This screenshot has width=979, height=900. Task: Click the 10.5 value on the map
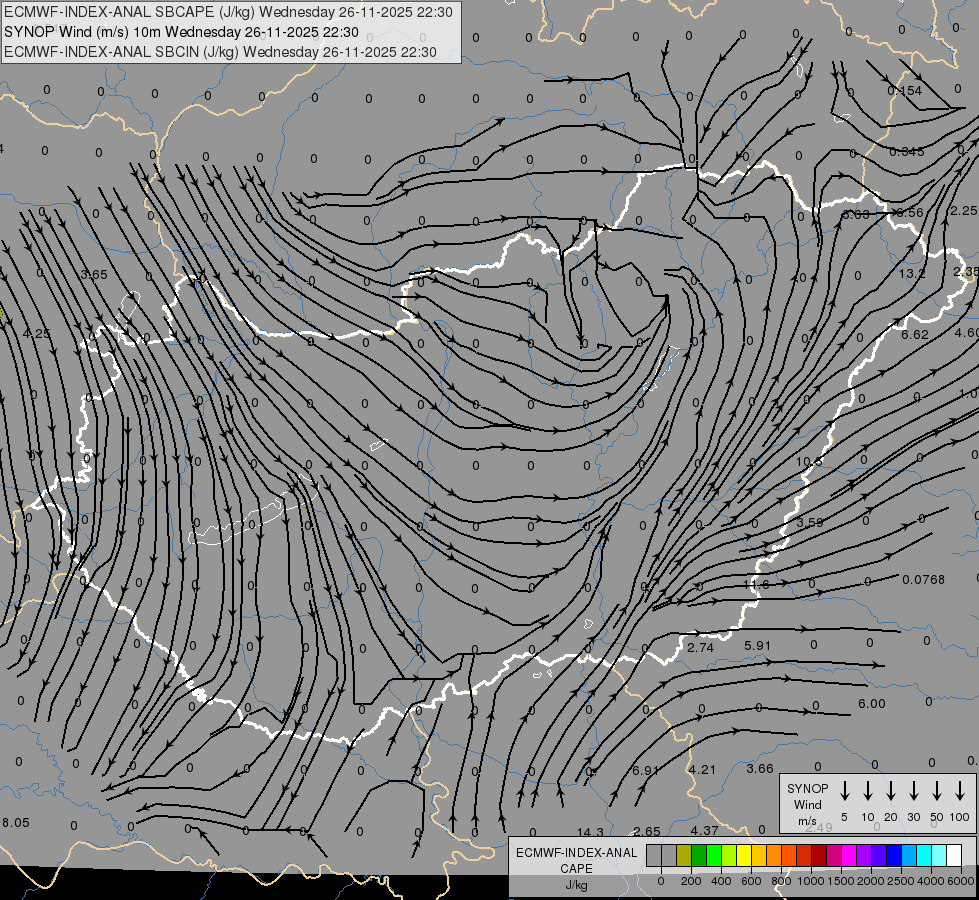[809, 462]
